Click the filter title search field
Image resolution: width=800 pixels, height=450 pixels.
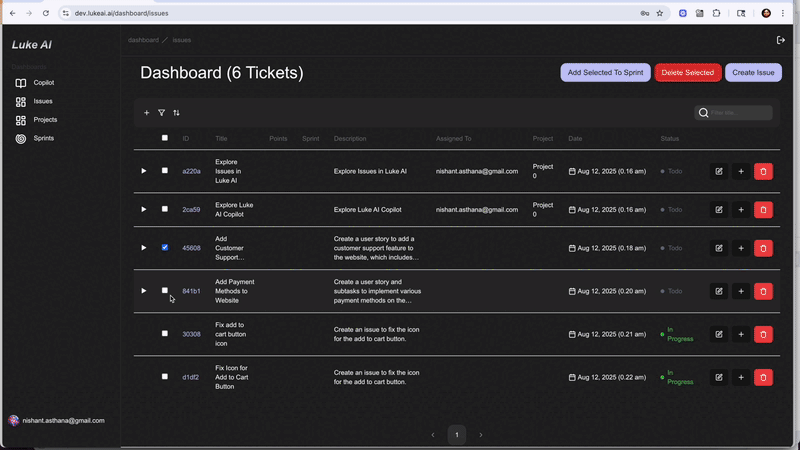coord(739,113)
